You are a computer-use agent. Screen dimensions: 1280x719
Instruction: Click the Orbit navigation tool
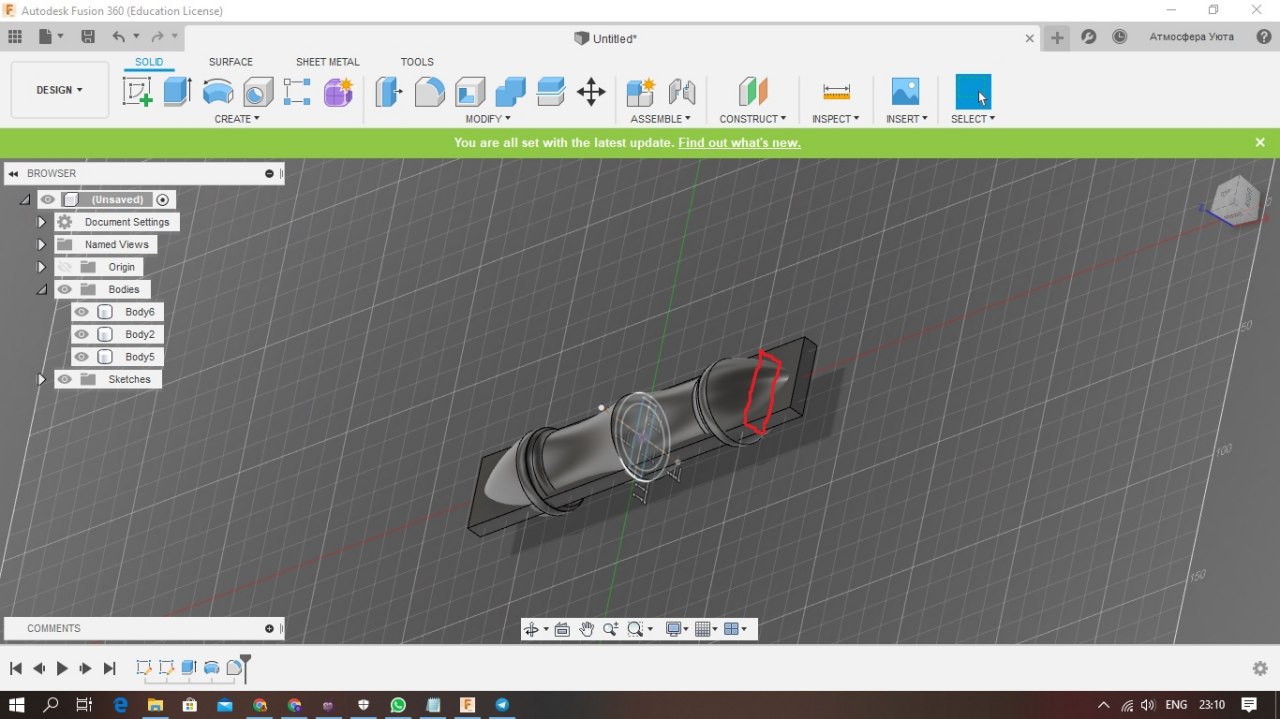531,629
